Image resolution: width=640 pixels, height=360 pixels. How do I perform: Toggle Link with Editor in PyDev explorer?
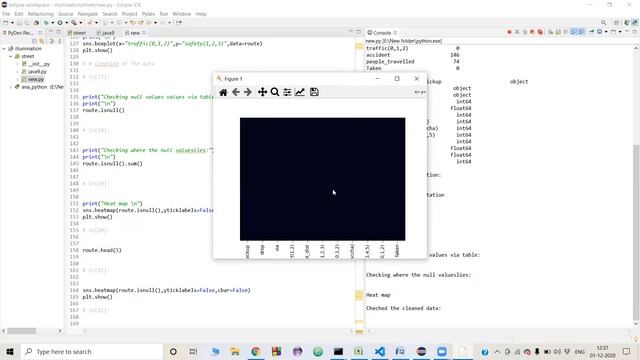tap(42, 41)
